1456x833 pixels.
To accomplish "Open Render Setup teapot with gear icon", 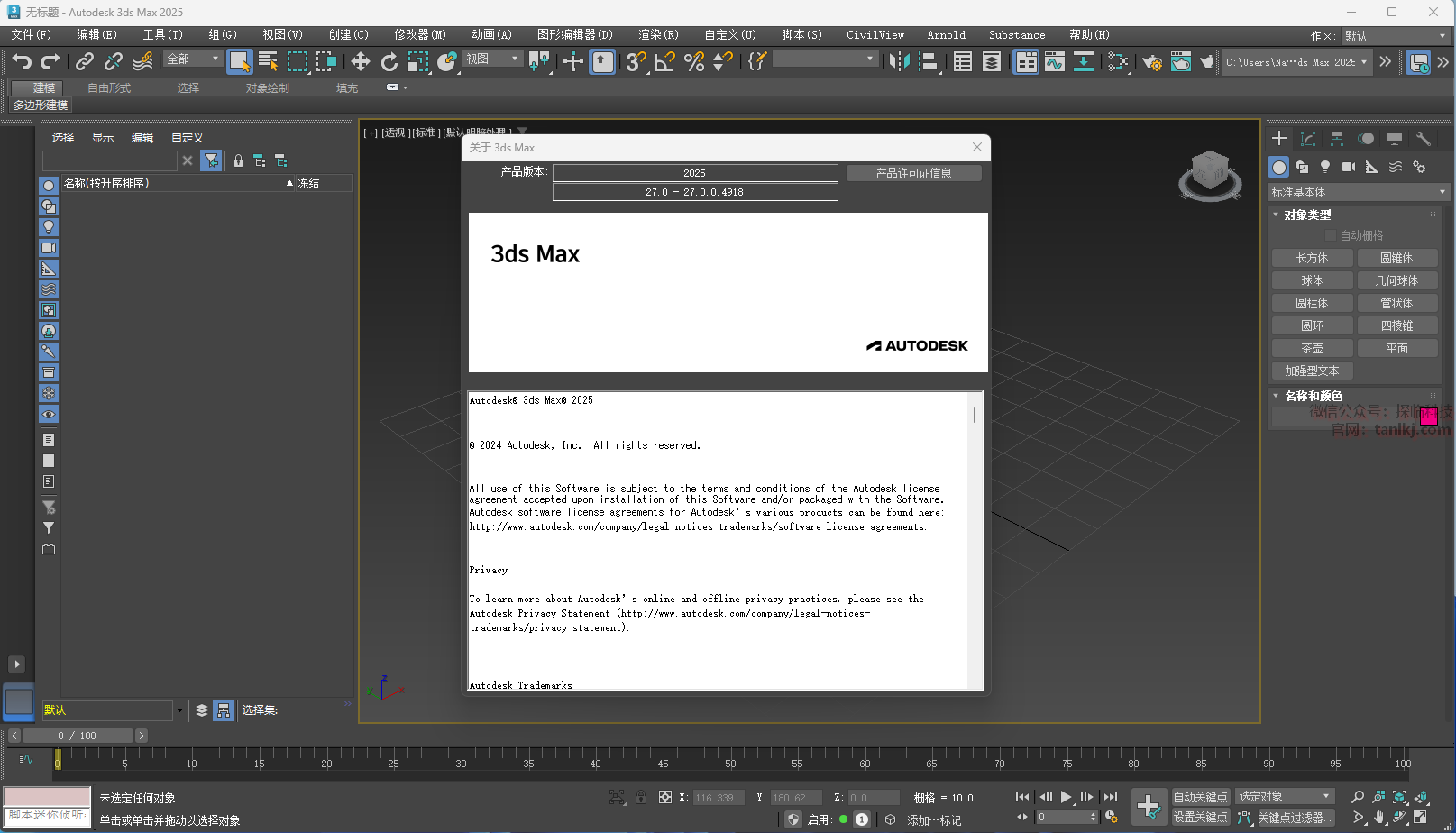I will tap(1152, 61).
